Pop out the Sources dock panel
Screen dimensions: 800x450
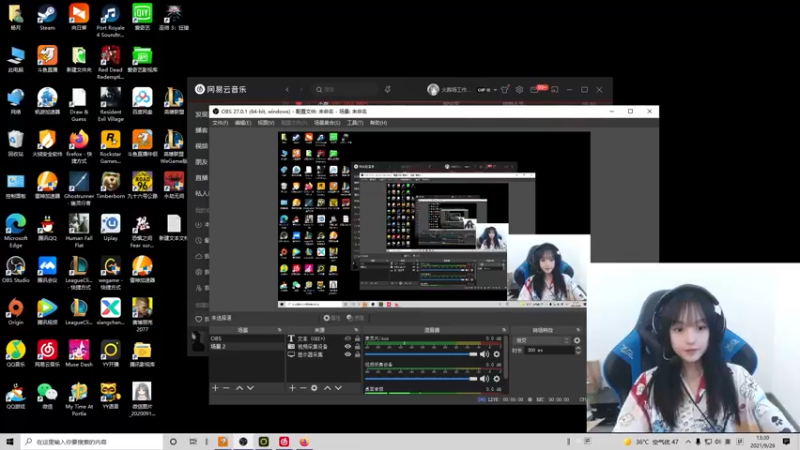tap(356, 330)
